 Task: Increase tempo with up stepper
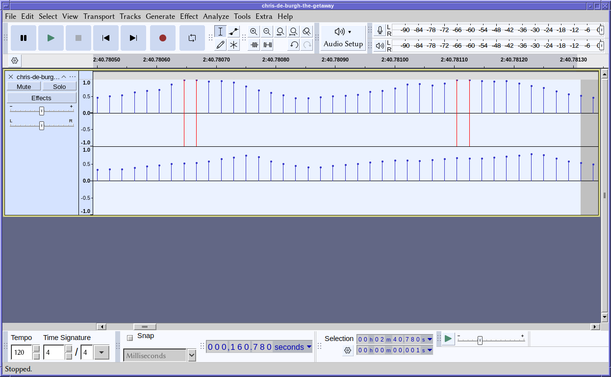[x=36, y=349]
